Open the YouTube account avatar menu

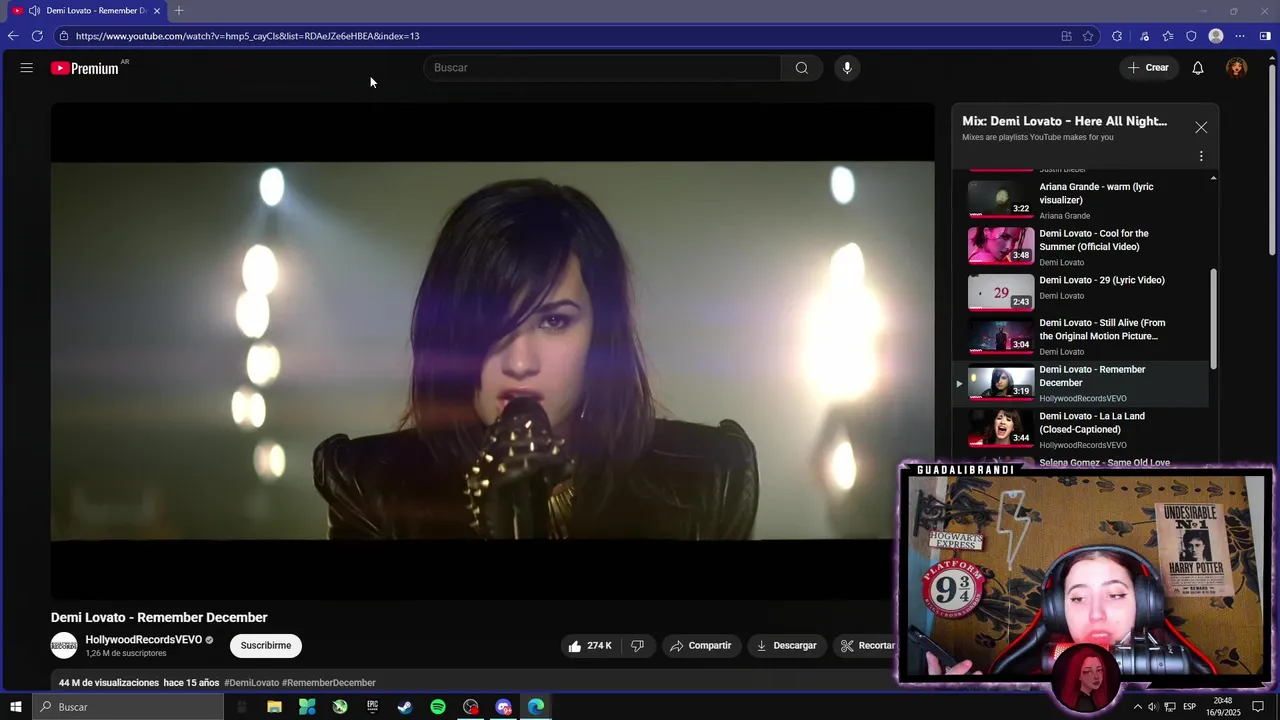[1237, 68]
